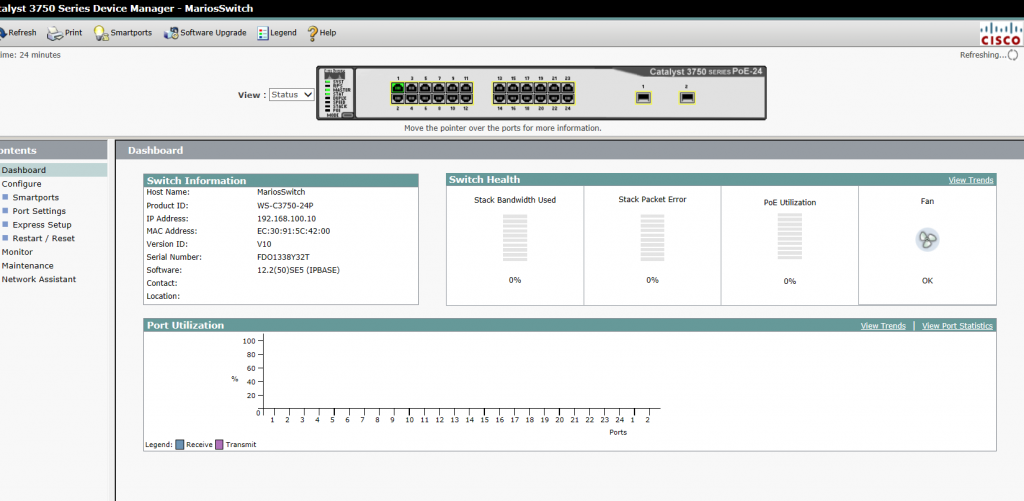1024x501 pixels.
Task: Expand the Configure section
Action: point(22,184)
